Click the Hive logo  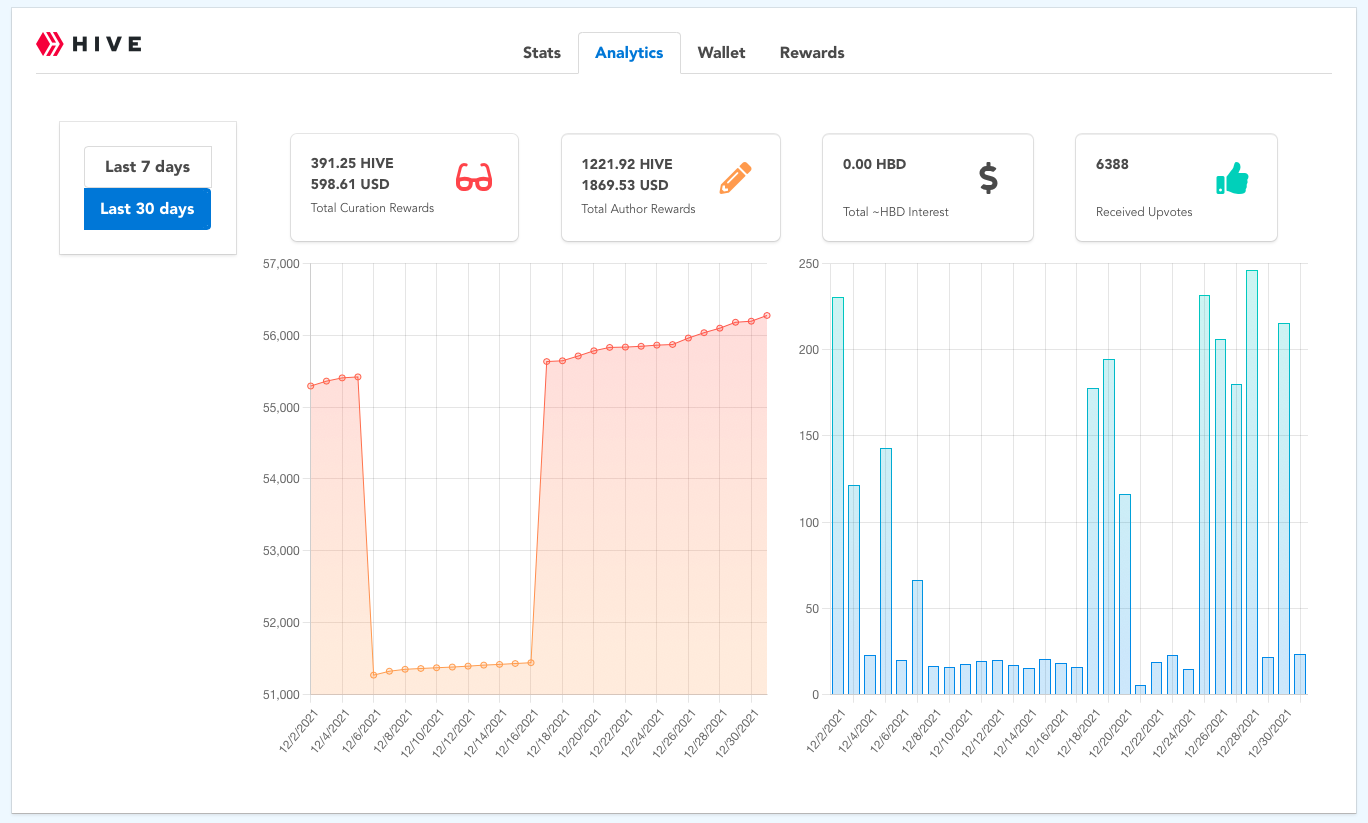click(89, 44)
